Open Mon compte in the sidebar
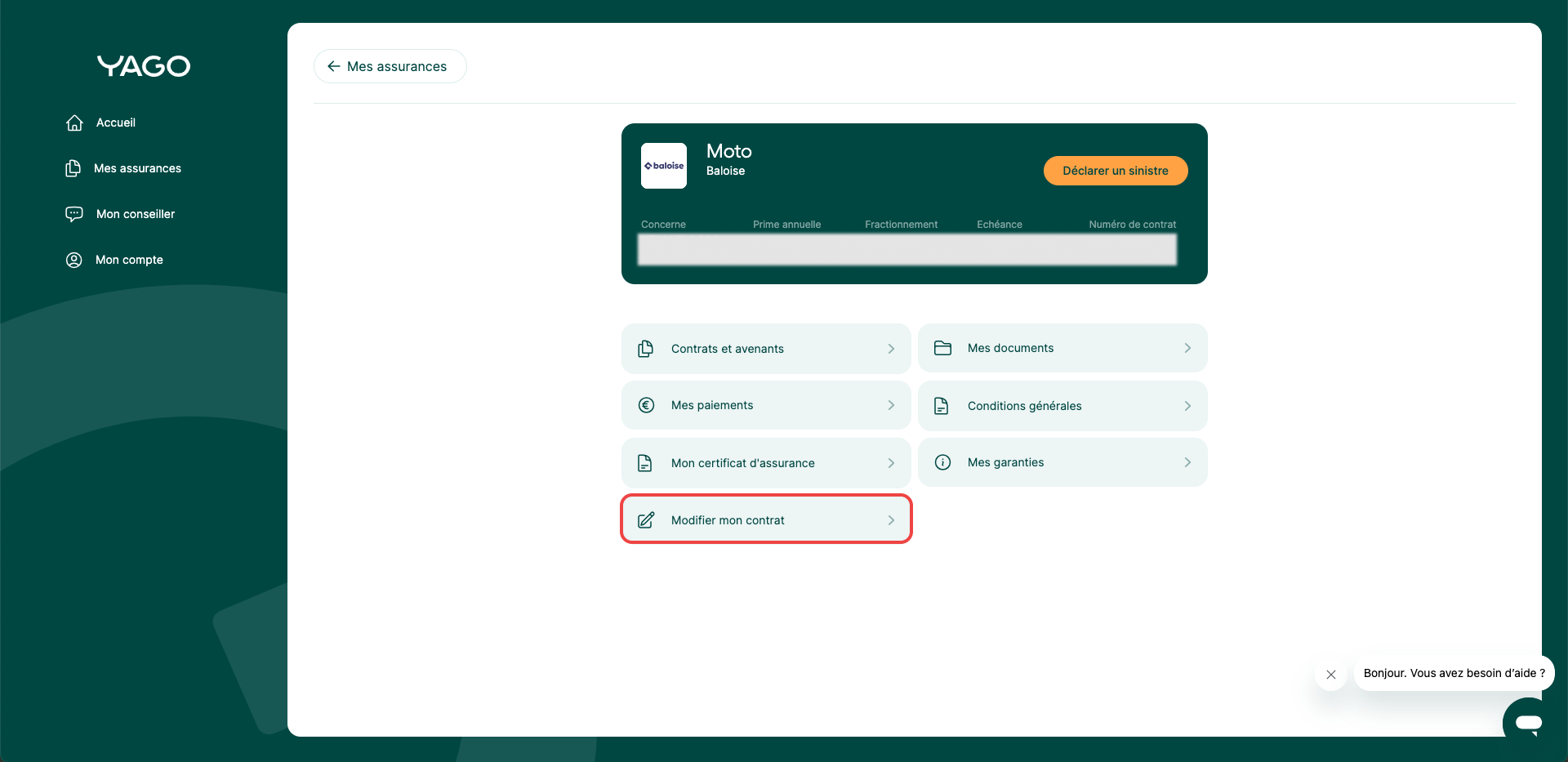This screenshot has height=762, width=1568. pyautogui.click(x=129, y=260)
